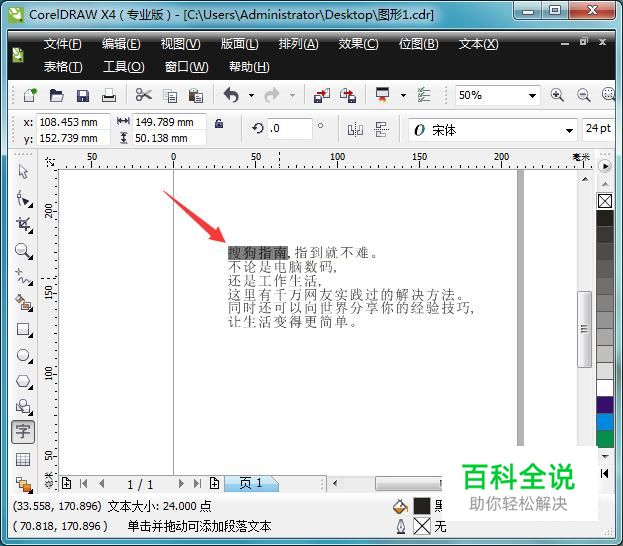Viewport: 623px width, 546px height.
Task: Open the 工具(O) menu
Action: click(124, 66)
